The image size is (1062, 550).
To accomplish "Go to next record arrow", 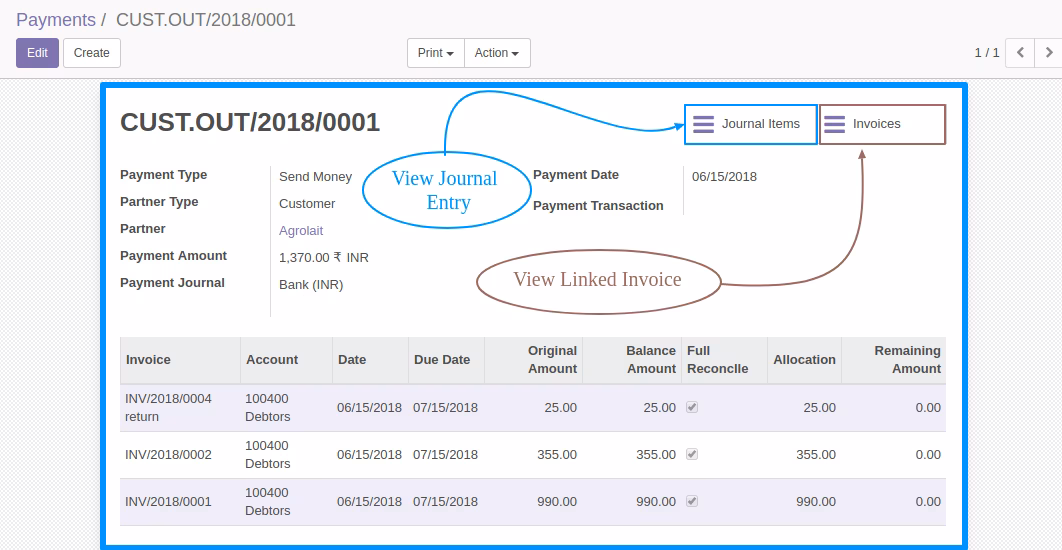I will (x=1048, y=53).
